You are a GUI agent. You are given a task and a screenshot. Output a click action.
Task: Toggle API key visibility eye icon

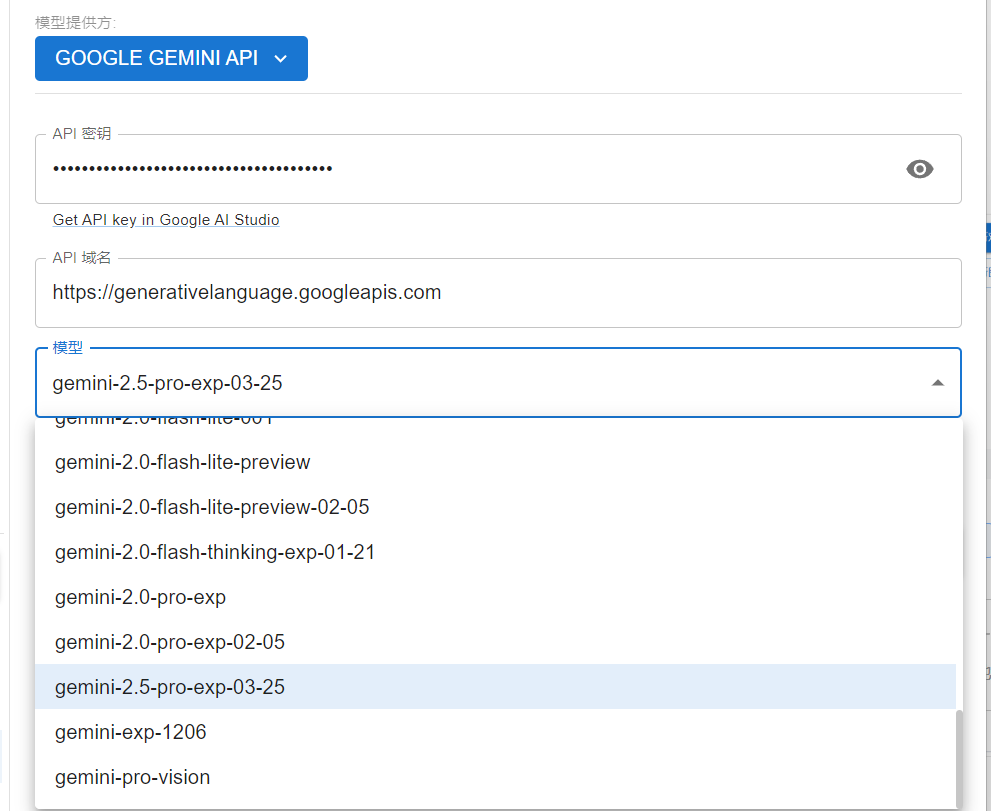point(920,169)
